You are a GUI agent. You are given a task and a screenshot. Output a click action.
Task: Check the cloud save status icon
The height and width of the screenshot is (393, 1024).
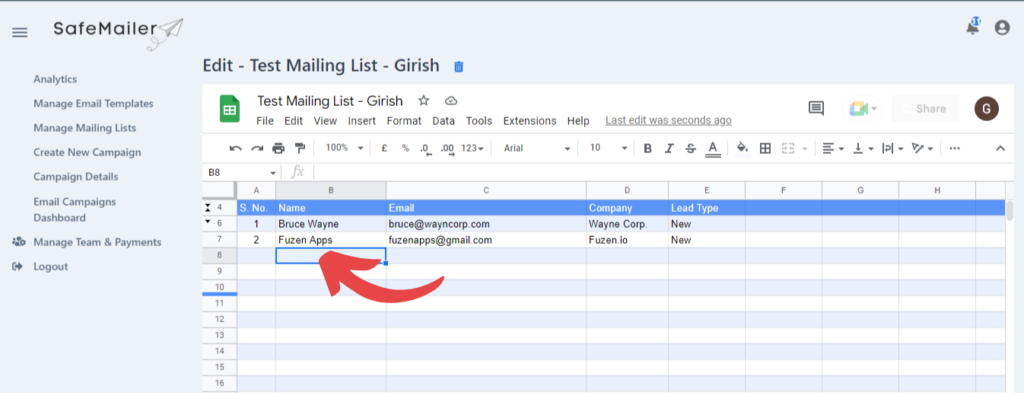click(451, 101)
